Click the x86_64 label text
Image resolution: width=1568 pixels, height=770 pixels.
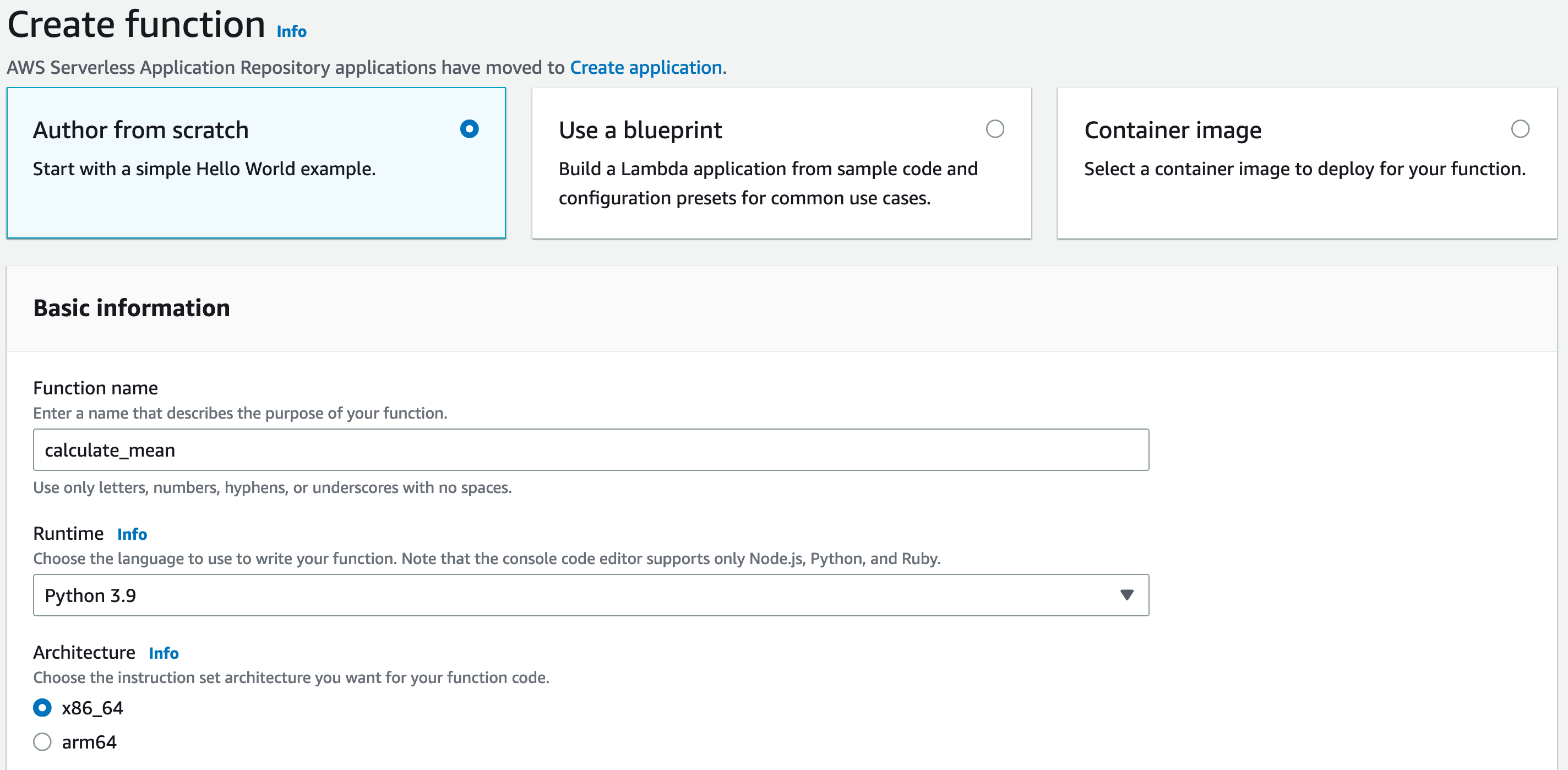tap(92, 708)
